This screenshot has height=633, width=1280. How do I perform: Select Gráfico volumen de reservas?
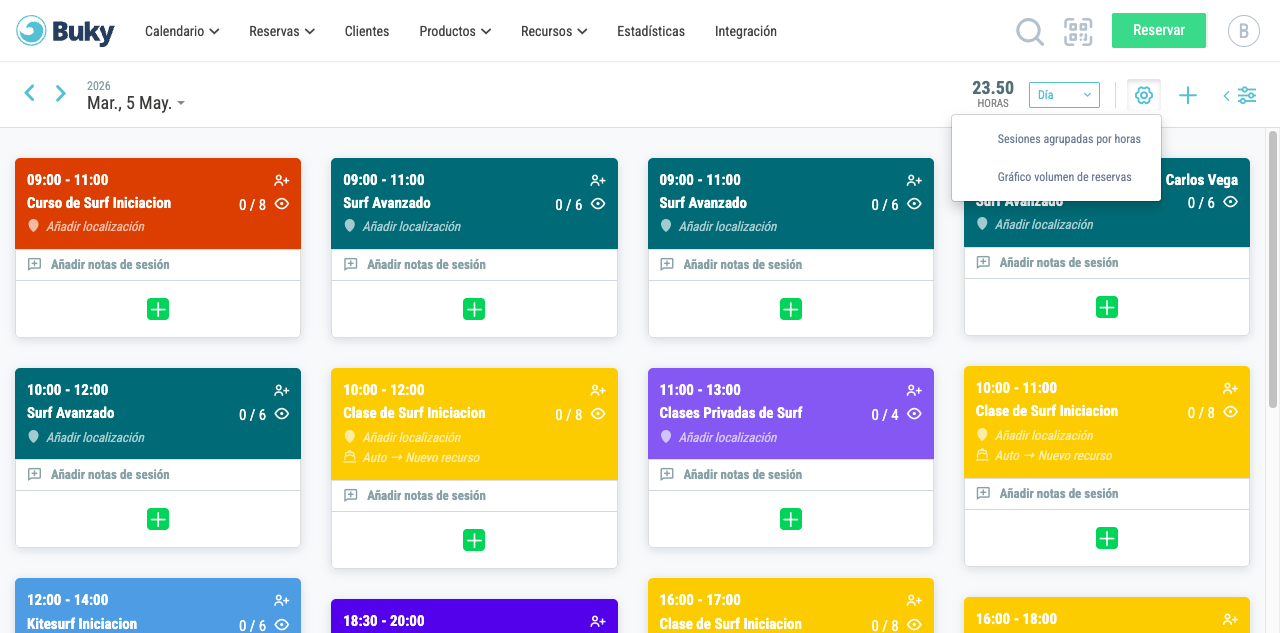click(1064, 177)
